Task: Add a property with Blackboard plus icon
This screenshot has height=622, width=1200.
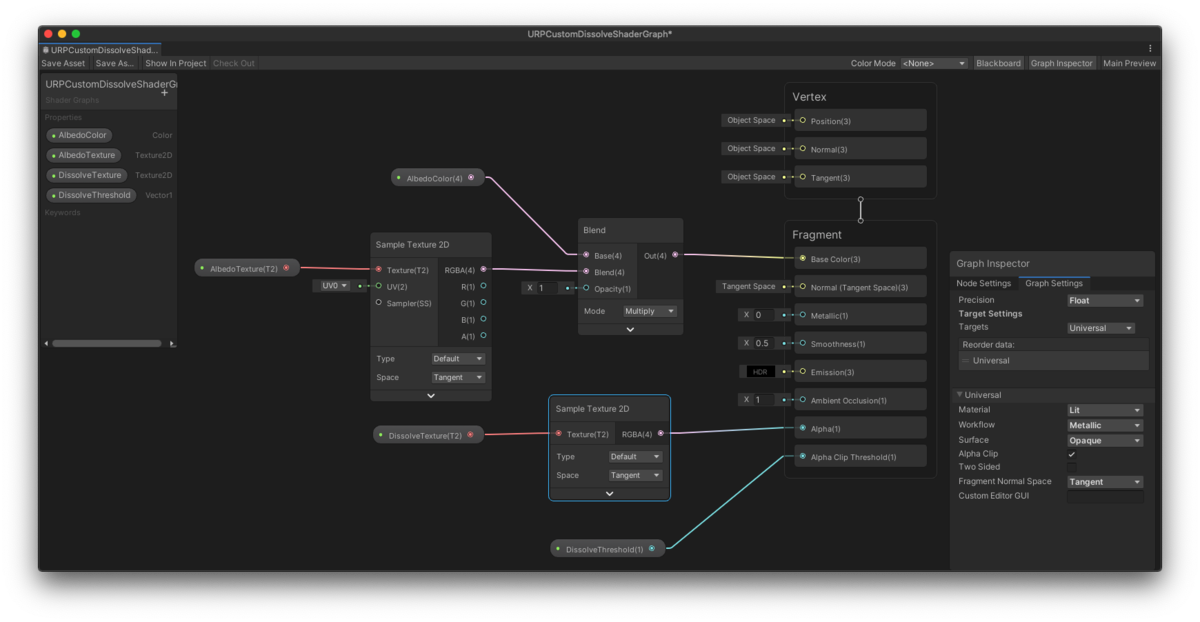Action: point(165,93)
